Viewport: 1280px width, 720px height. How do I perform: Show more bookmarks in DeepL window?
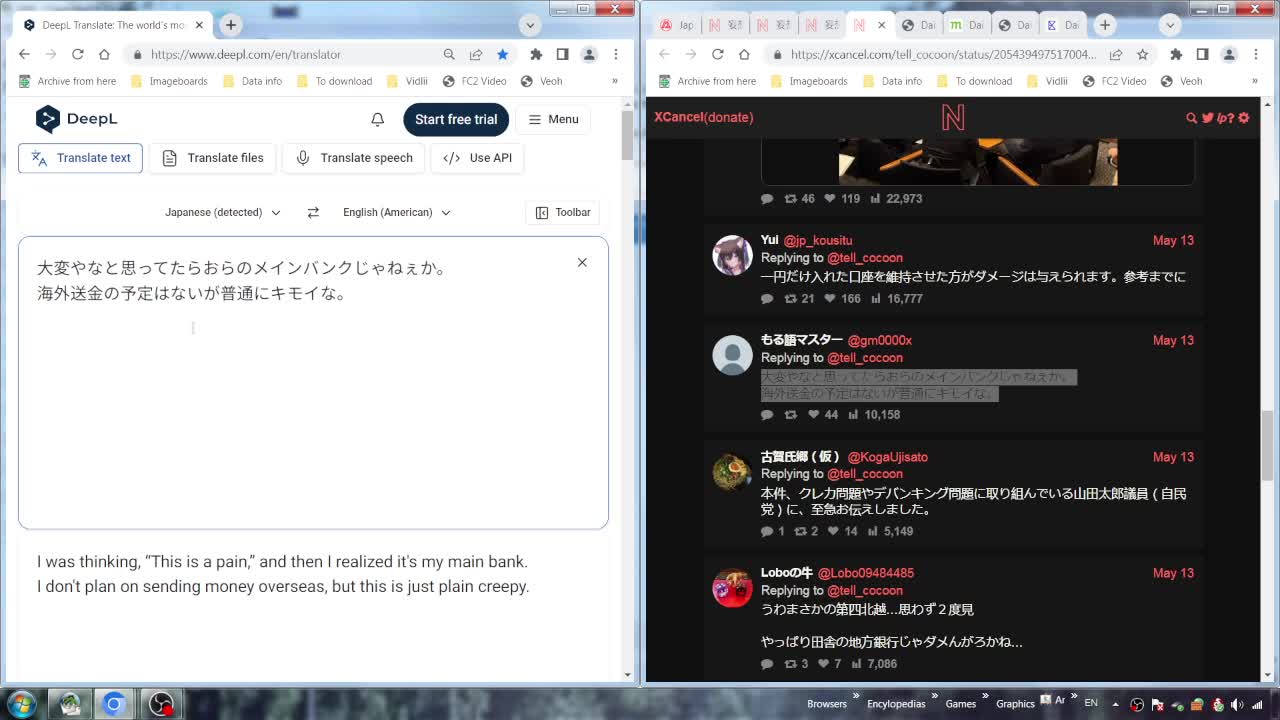(614, 81)
